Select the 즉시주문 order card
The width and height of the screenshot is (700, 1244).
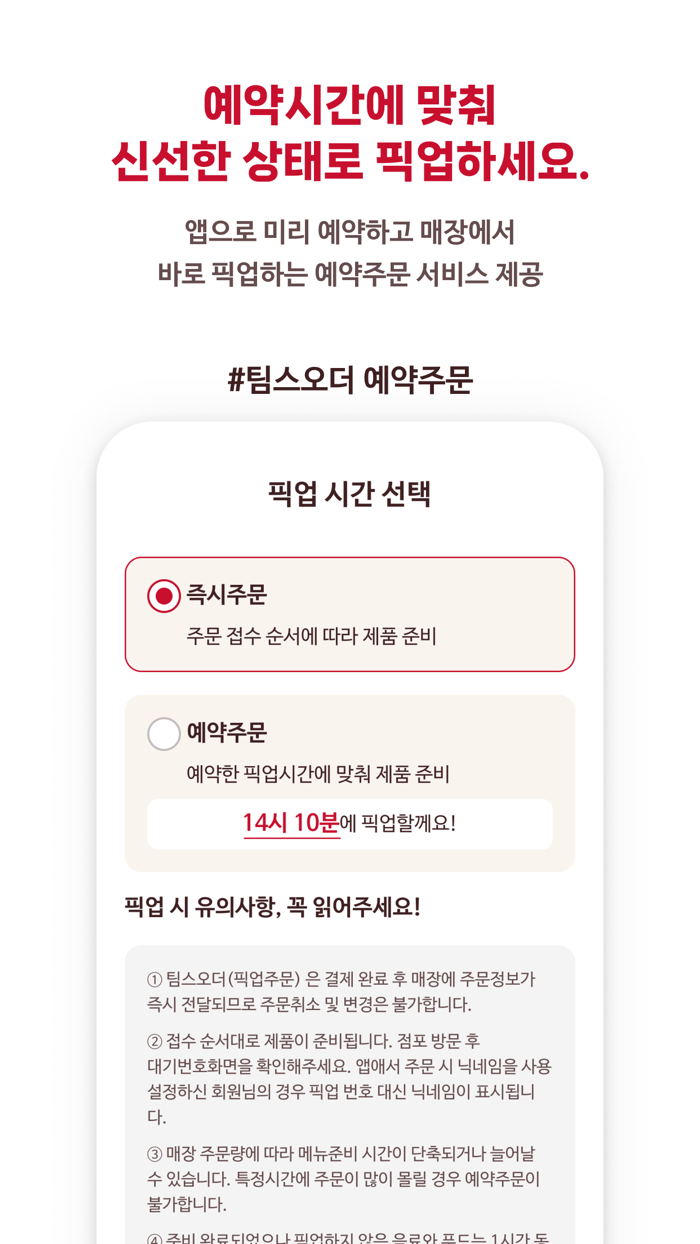[x=349, y=613]
